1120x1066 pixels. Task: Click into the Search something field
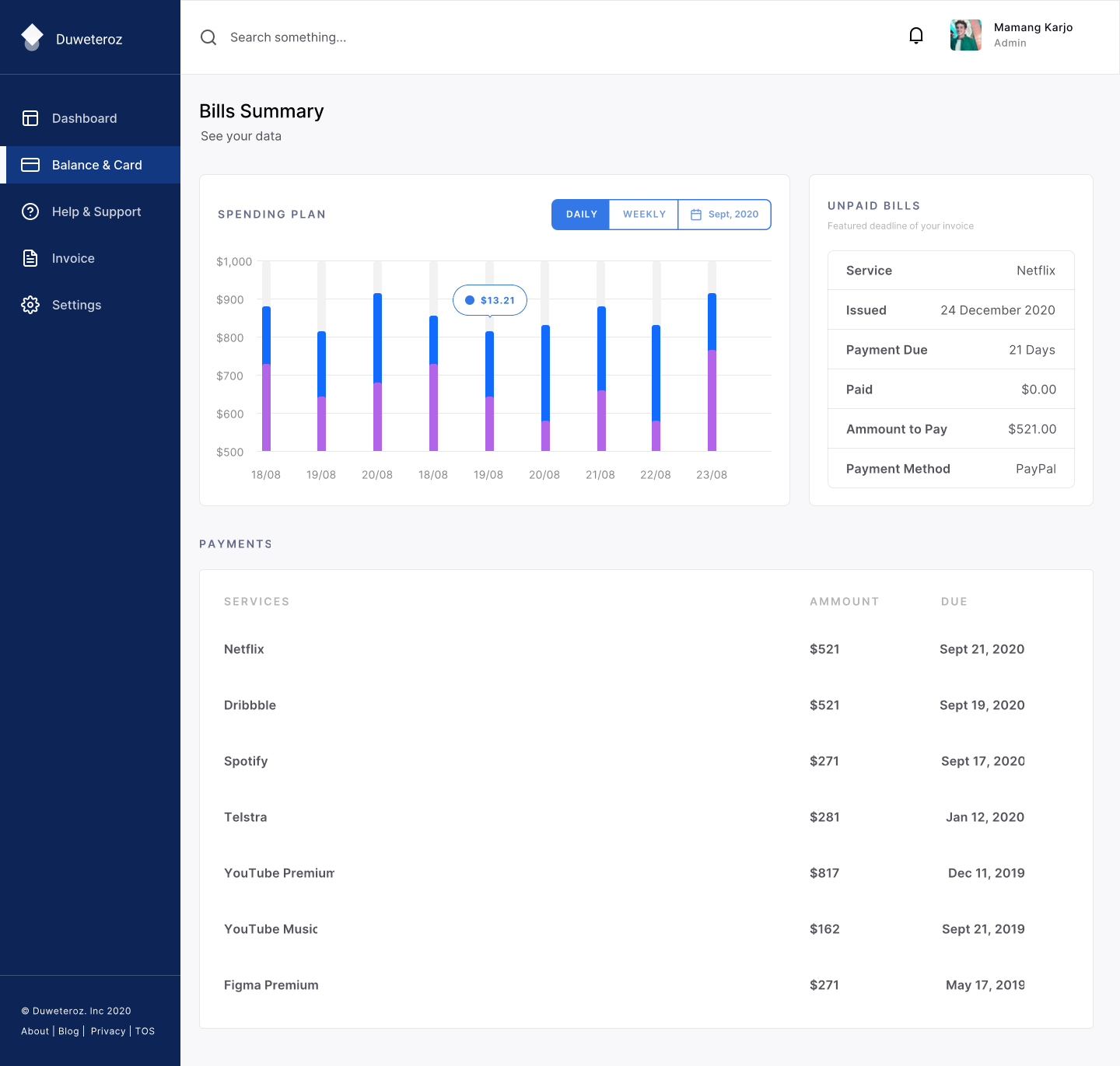point(289,37)
